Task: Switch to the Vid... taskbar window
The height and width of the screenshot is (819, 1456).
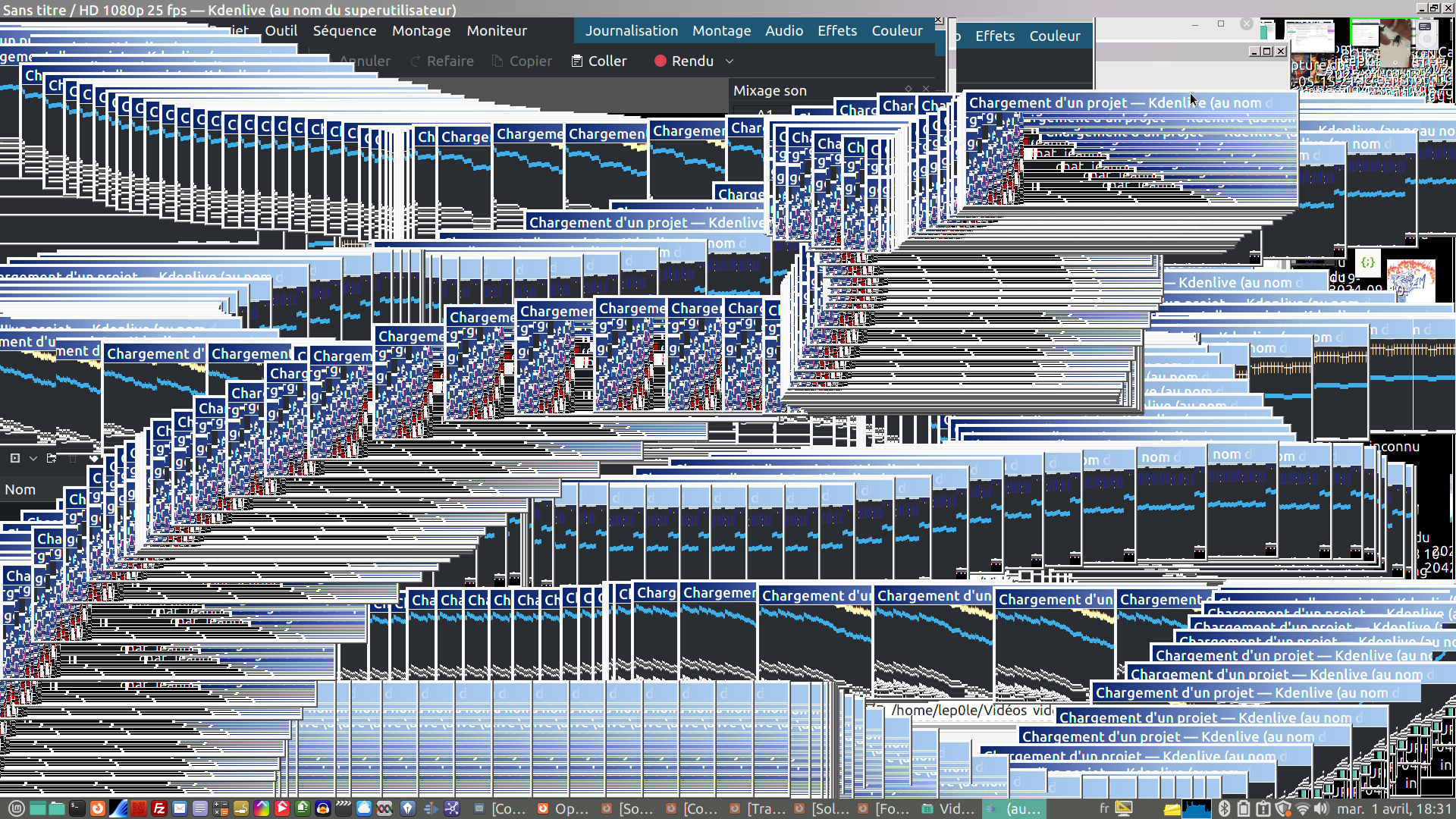Action: pos(948,808)
